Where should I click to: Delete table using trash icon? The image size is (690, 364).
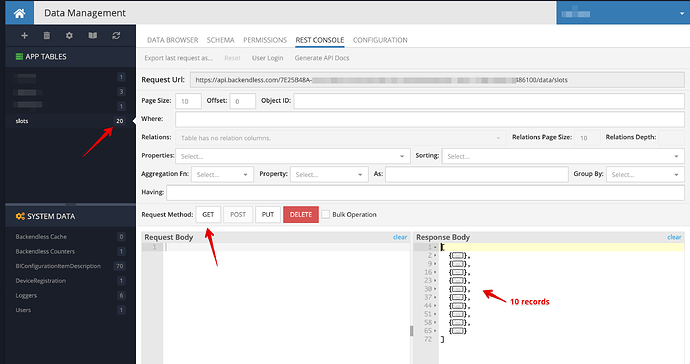[47, 36]
